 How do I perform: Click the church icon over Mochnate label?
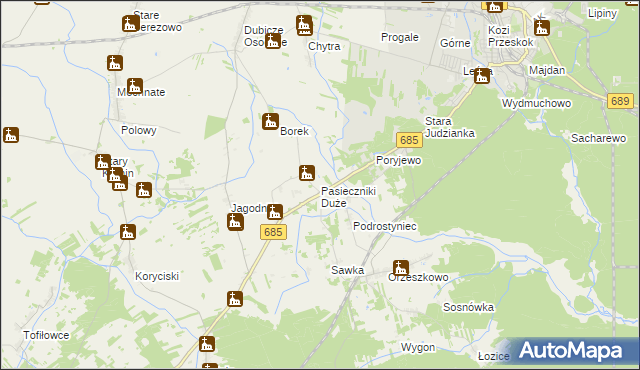135,86
